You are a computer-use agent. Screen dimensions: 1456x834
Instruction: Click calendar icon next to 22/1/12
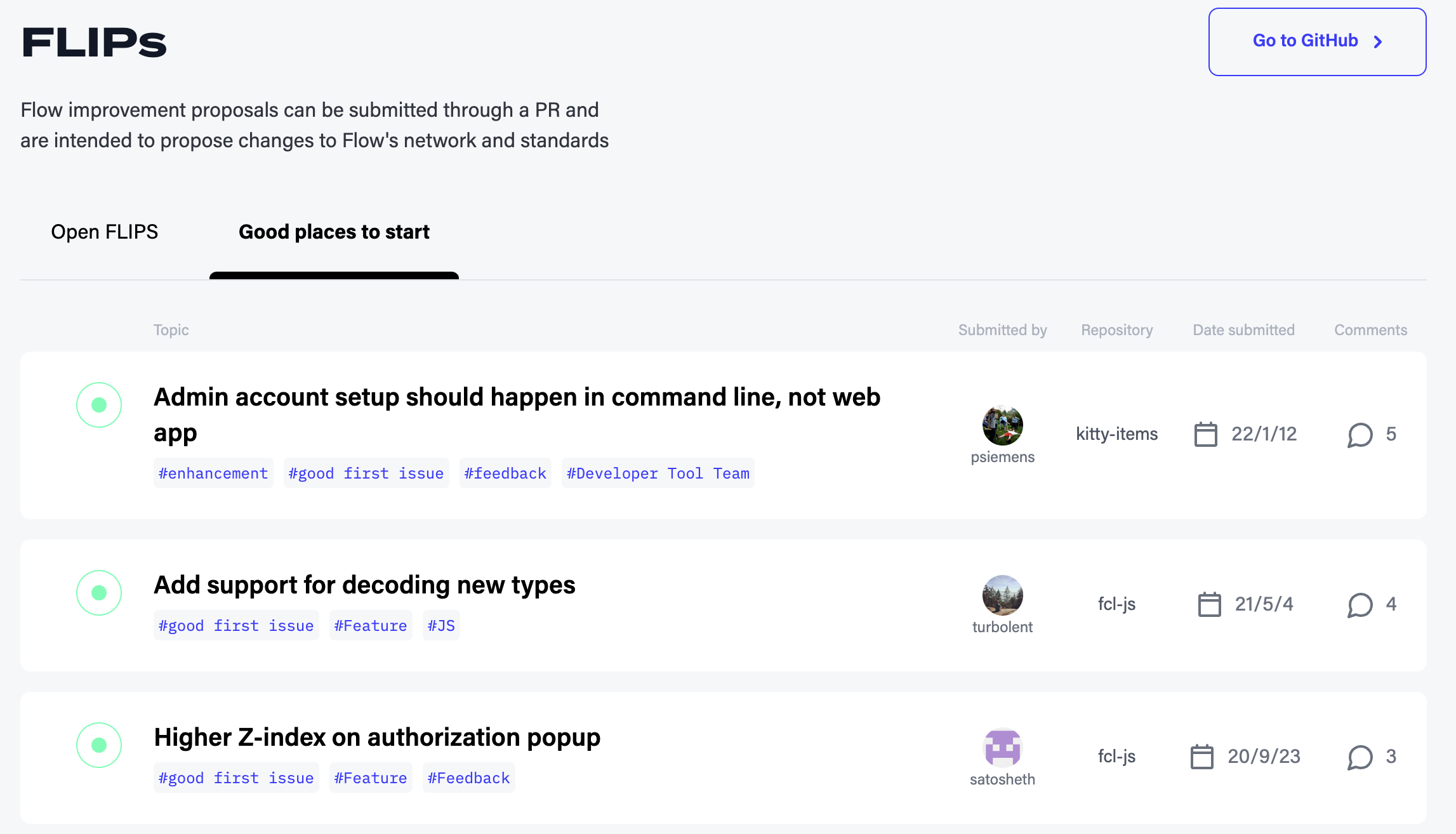(x=1207, y=434)
